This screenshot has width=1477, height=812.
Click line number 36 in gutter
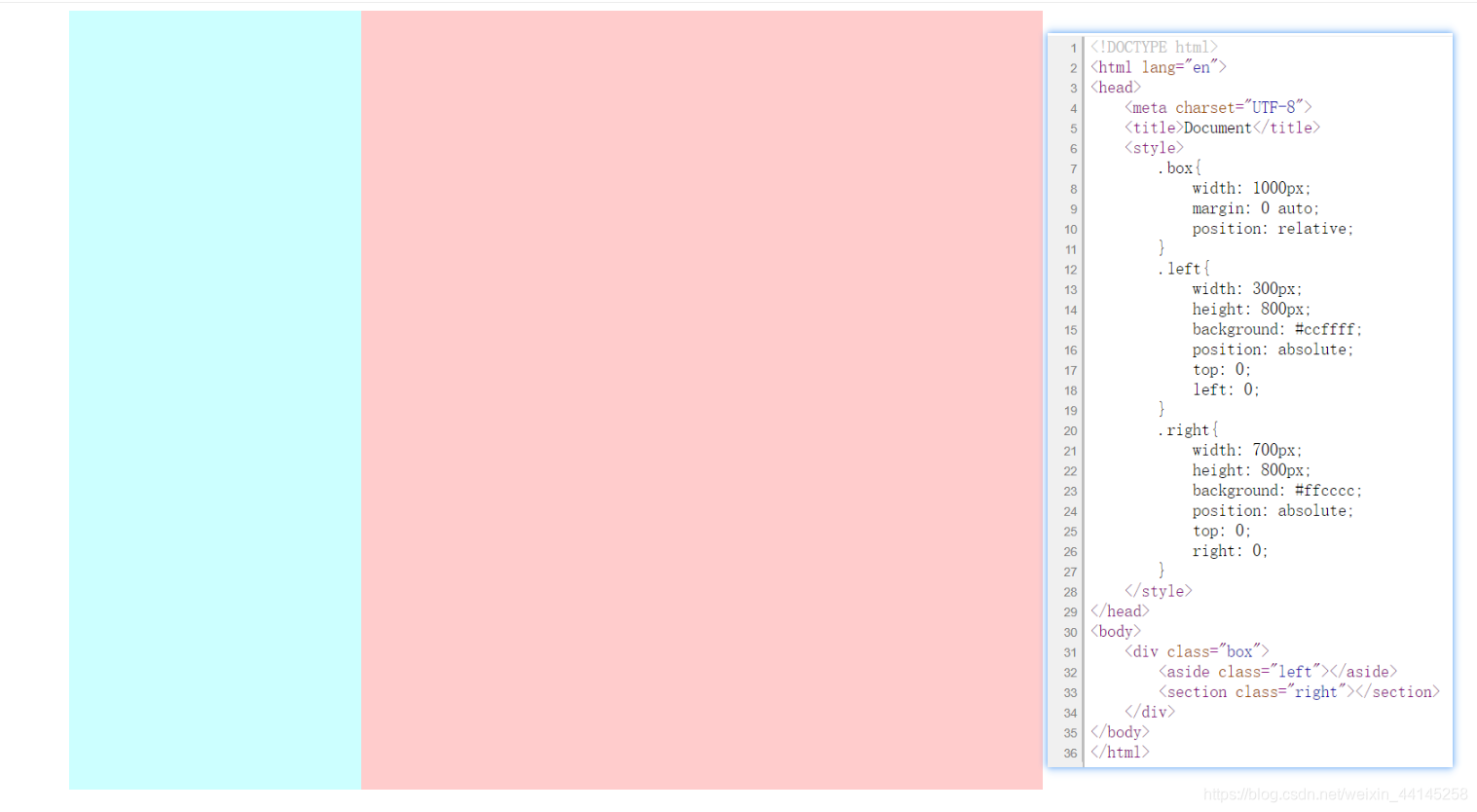coord(1070,754)
